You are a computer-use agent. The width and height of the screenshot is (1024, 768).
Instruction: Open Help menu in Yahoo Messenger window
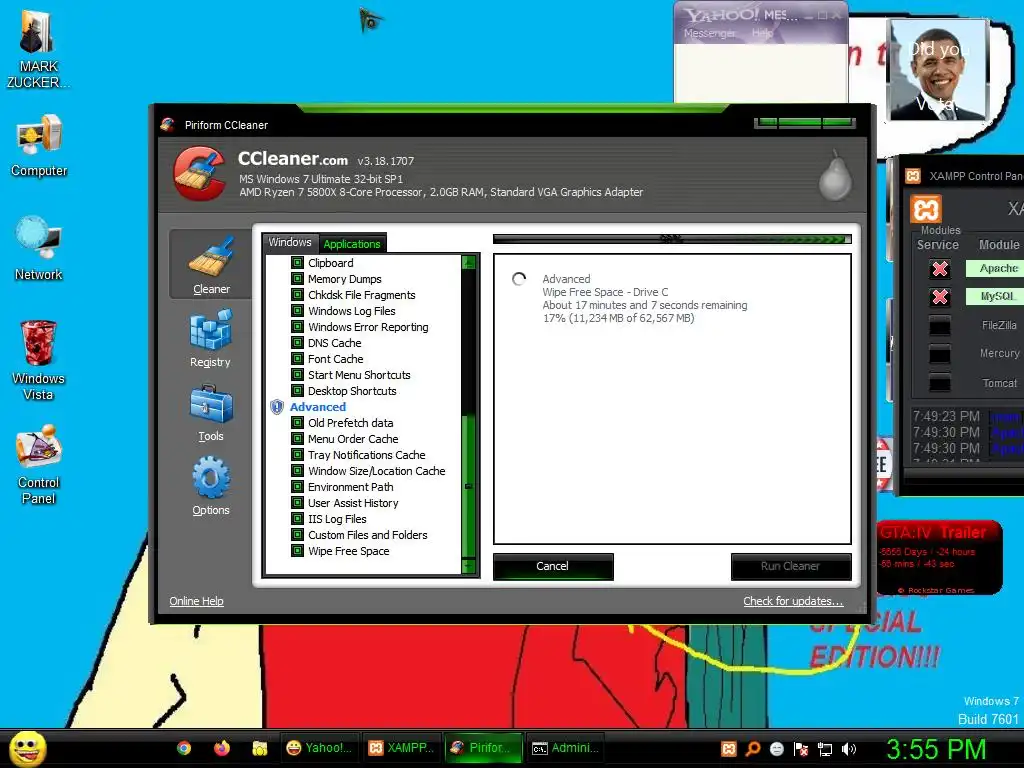coord(762,33)
